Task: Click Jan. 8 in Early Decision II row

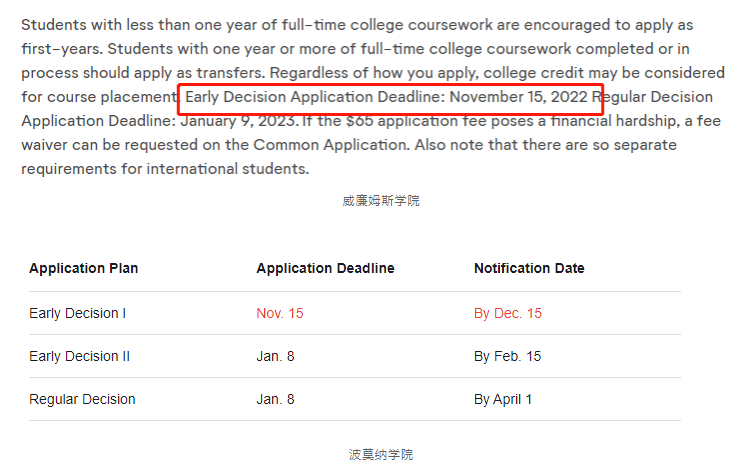Action: (x=275, y=356)
